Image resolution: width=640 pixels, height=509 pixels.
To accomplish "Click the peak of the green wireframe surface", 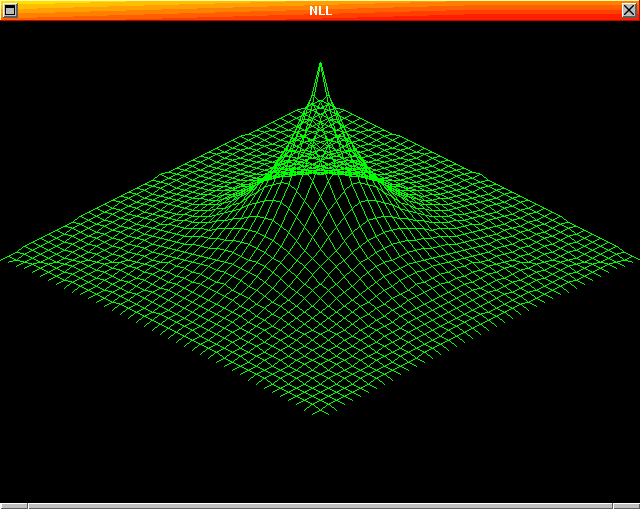I will 320,64.
